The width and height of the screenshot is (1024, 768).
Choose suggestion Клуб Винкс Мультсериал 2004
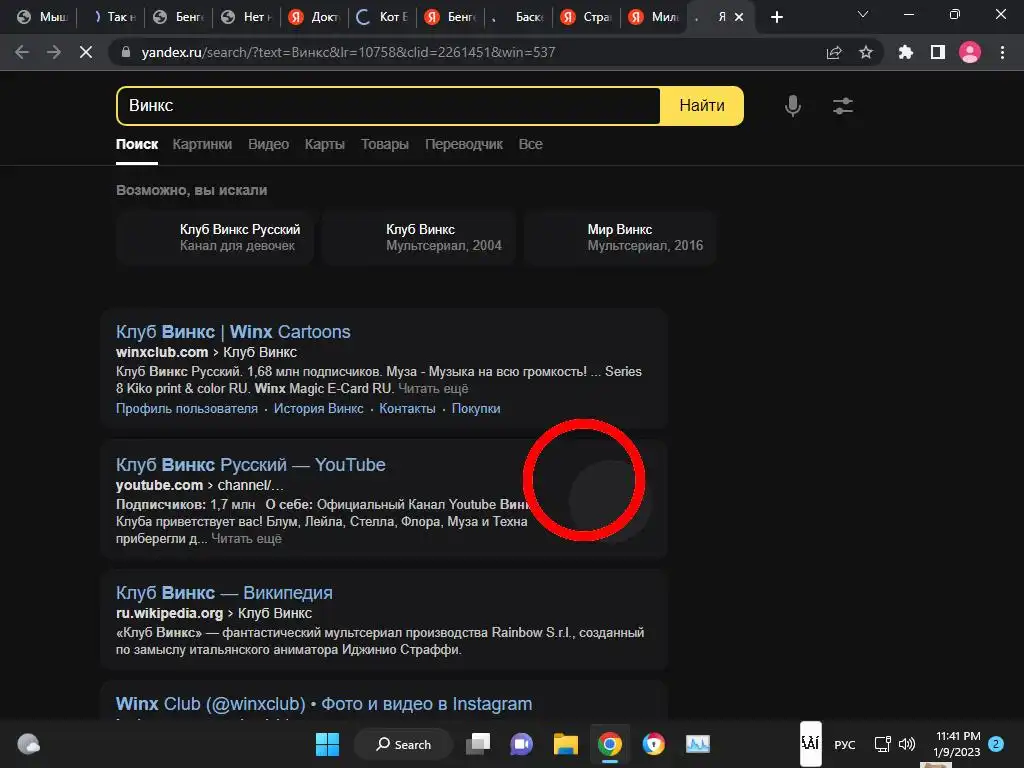coord(419,238)
